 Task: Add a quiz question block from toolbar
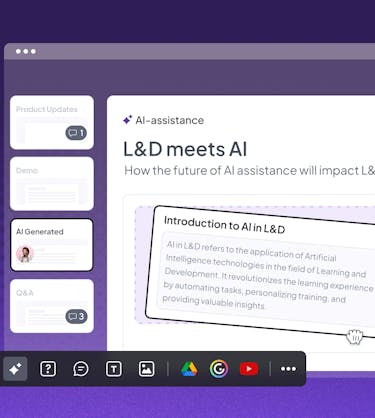(48, 369)
